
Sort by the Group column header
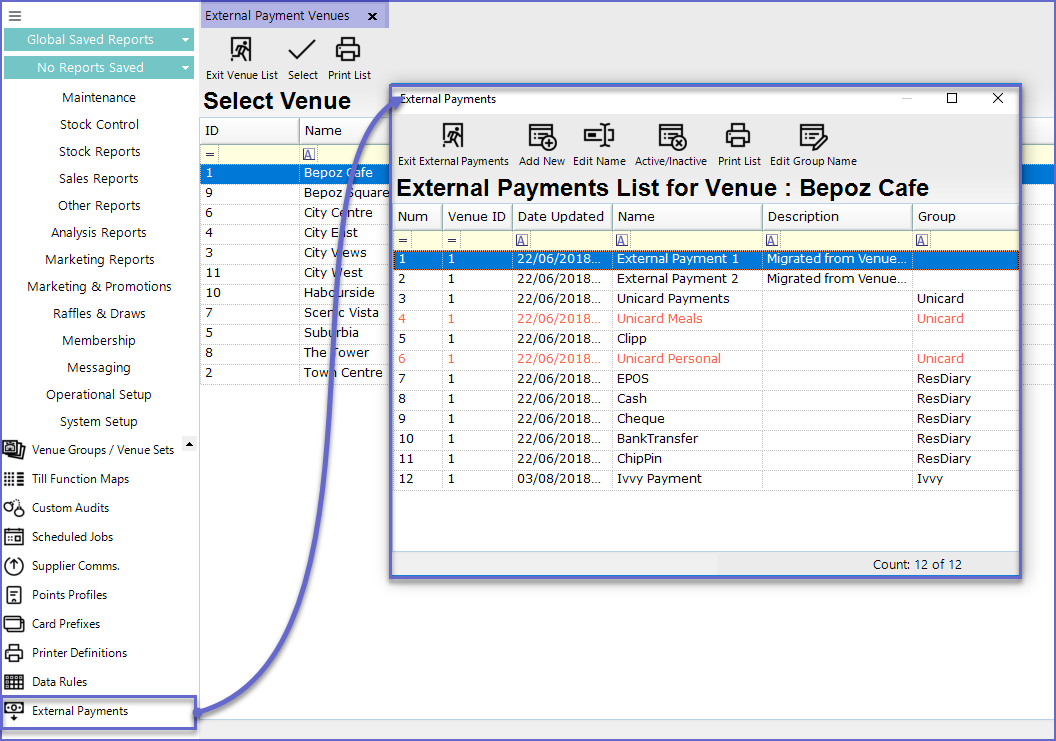tap(963, 216)
